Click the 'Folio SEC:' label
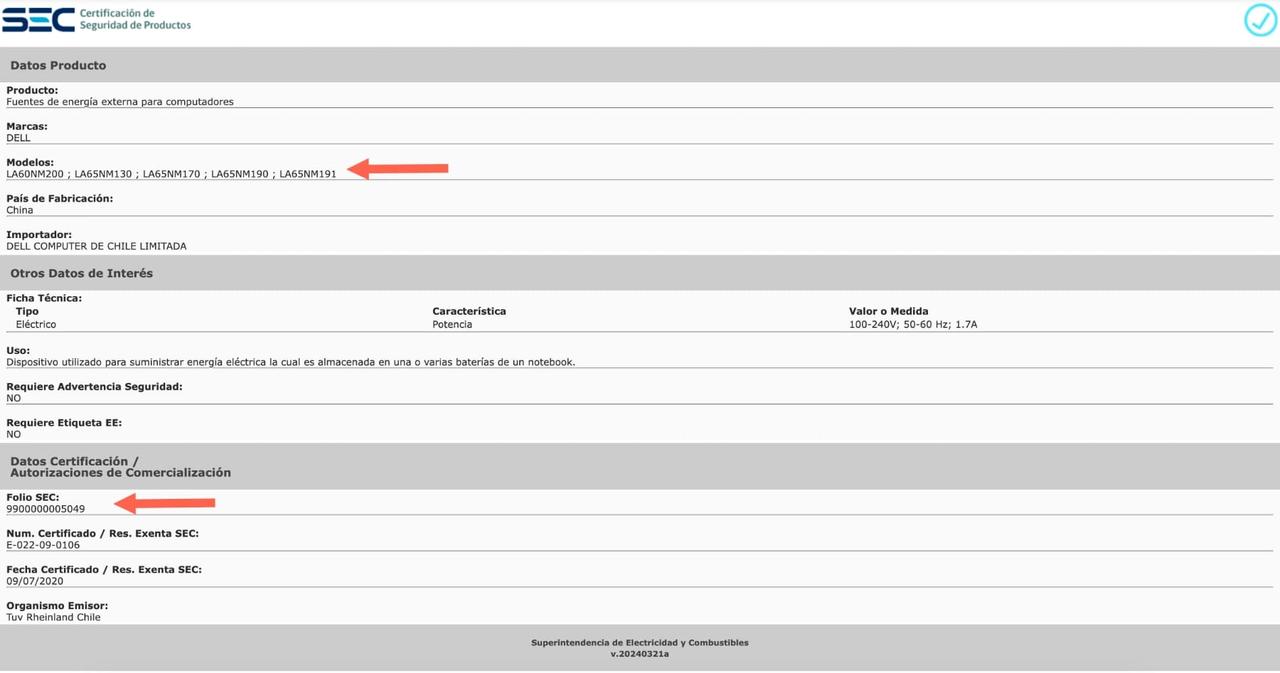 pyautogui.click(x=33, y=497)
